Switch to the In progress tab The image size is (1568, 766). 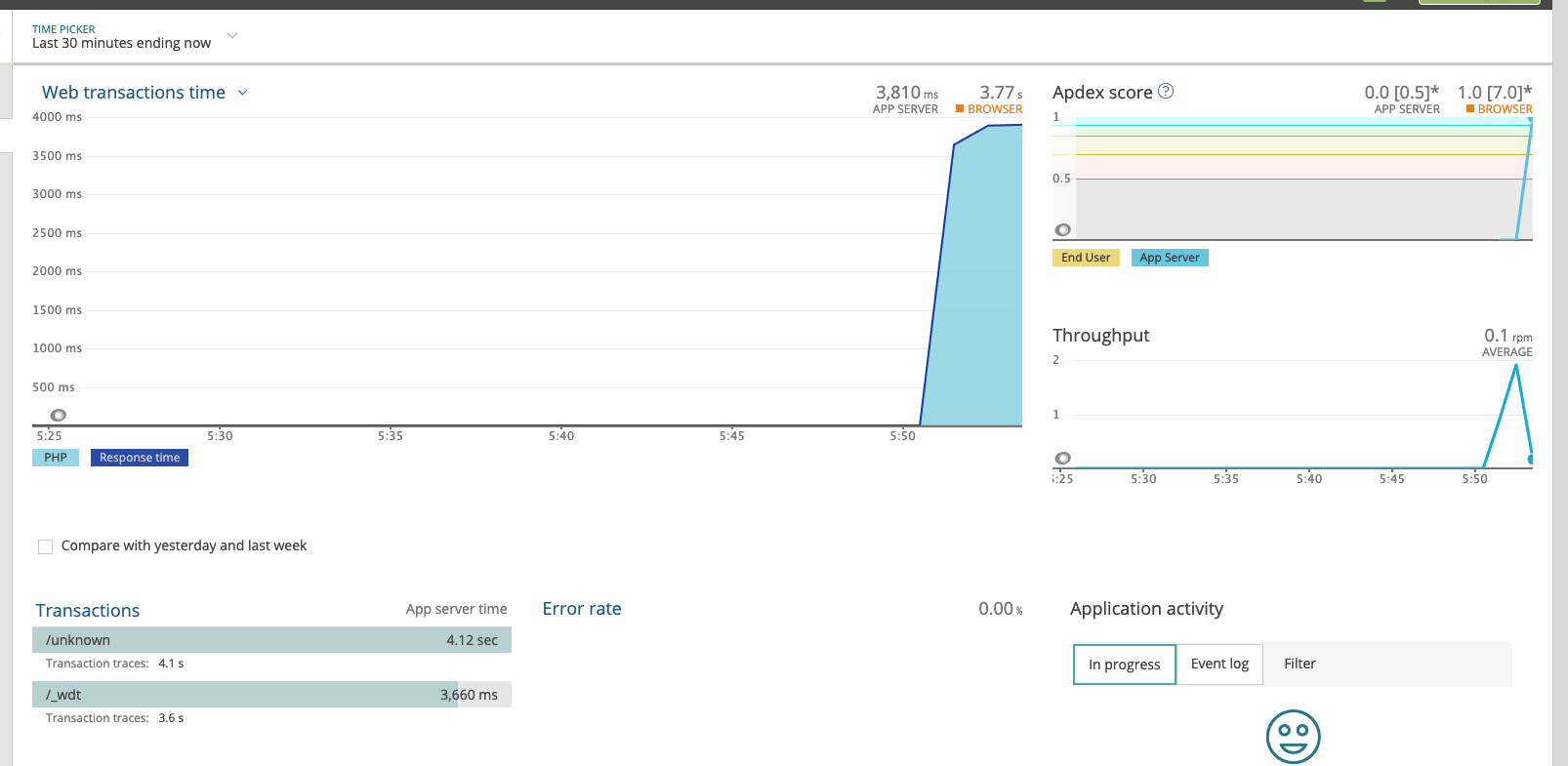click(1125, 665)
